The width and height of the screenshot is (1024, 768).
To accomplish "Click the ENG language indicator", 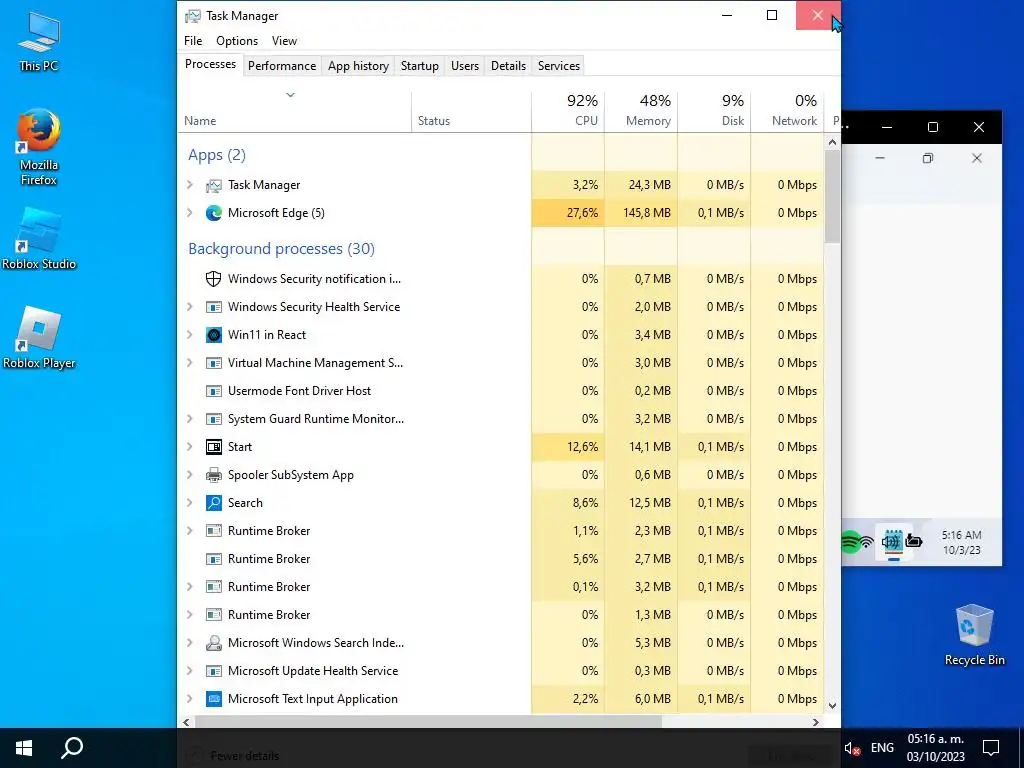I will 882,748.
